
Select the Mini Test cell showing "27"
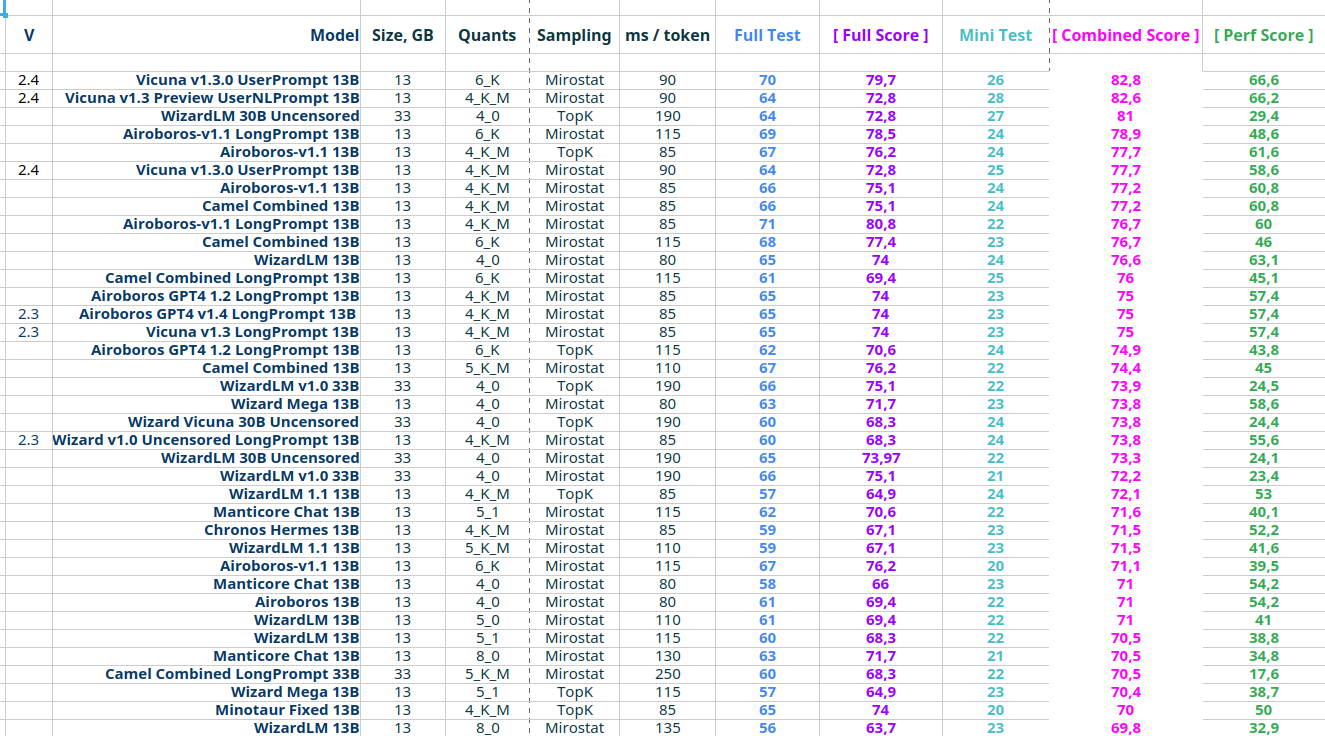point(995,116)
